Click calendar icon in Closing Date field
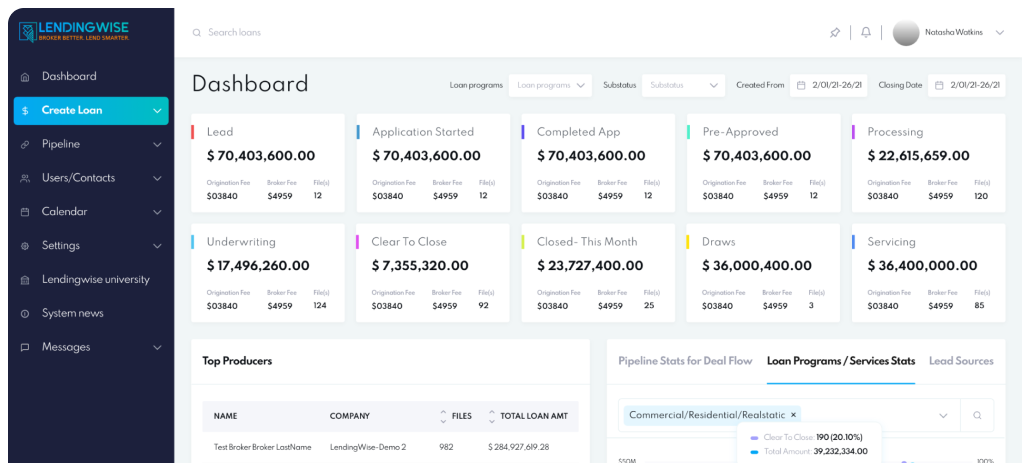The width and height of the screenshot is (1030, 463). [939, 86]
